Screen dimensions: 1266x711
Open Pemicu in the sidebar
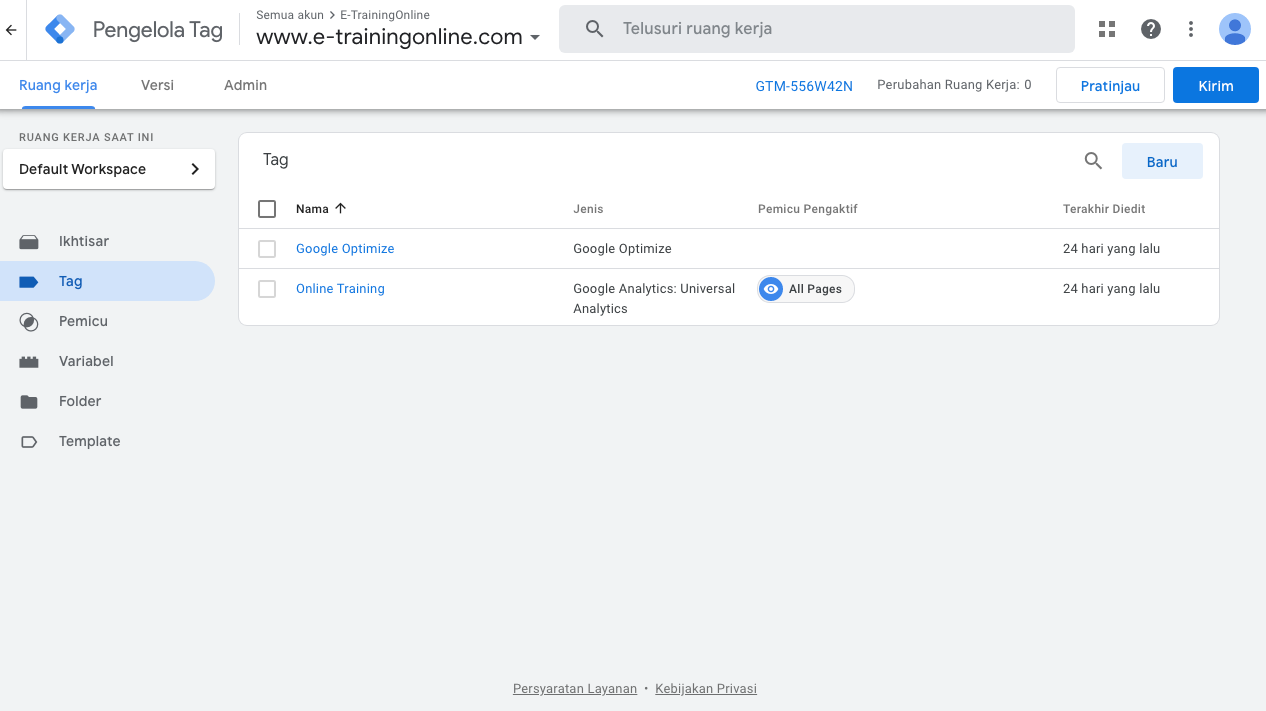[x=83, y=321]
